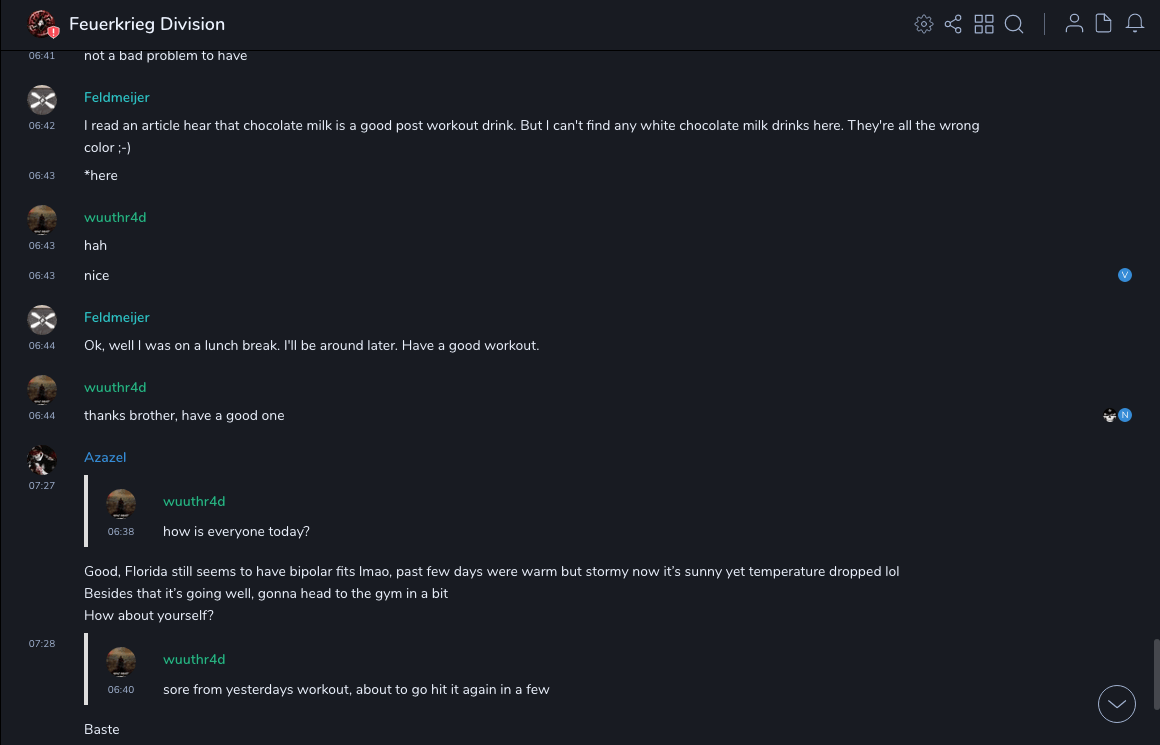Open room settings gear icon
The height and width of the screenshot is (745, 1160).
(x=924, y=24)
